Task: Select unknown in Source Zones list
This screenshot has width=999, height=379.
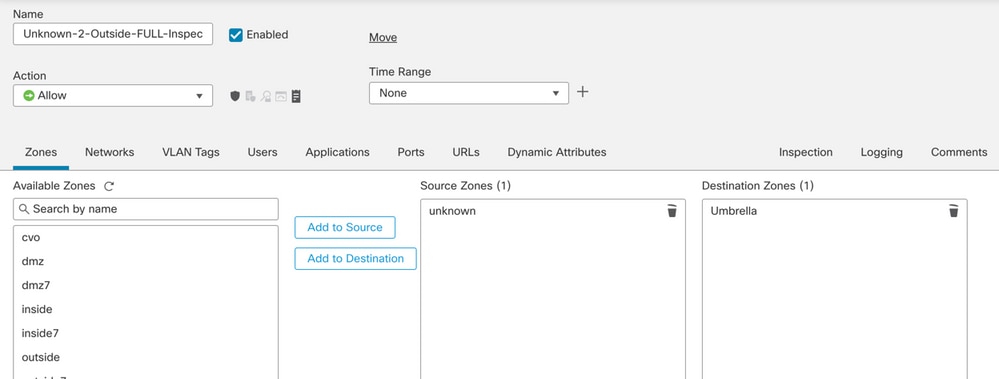Action: (452, 211)
